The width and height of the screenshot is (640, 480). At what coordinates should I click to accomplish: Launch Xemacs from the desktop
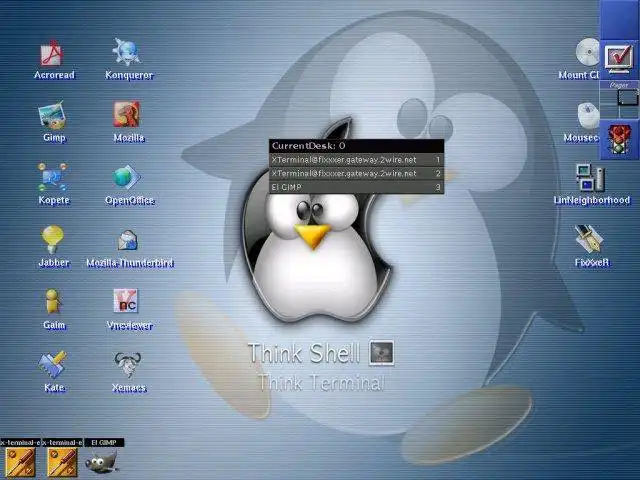[x=128, y=364]
